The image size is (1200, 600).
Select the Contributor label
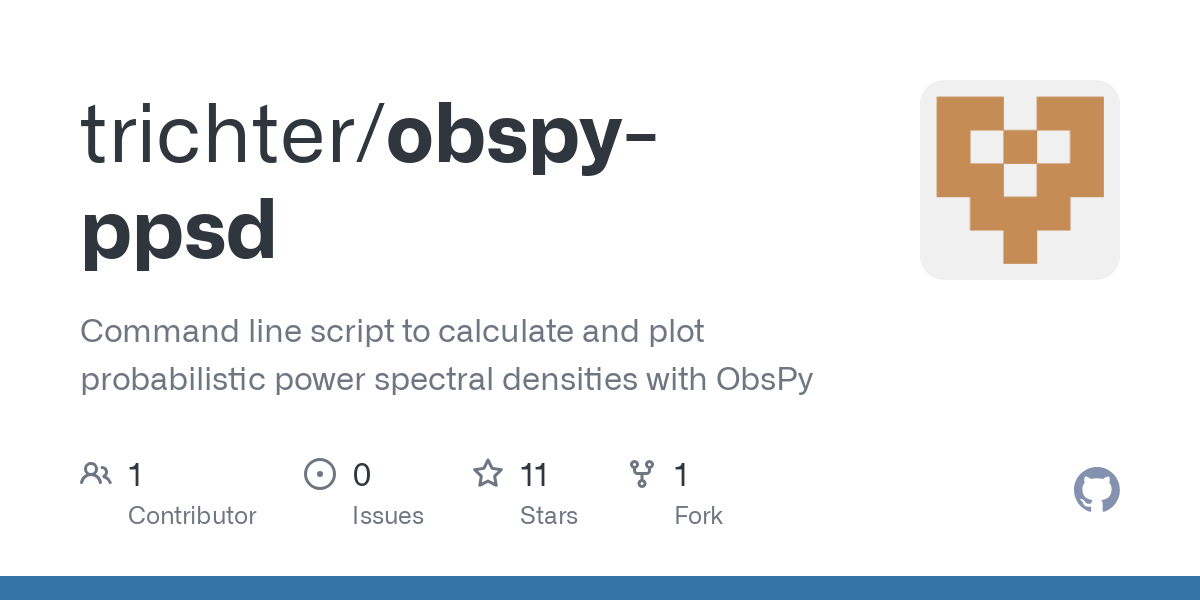tap(192, 516)
